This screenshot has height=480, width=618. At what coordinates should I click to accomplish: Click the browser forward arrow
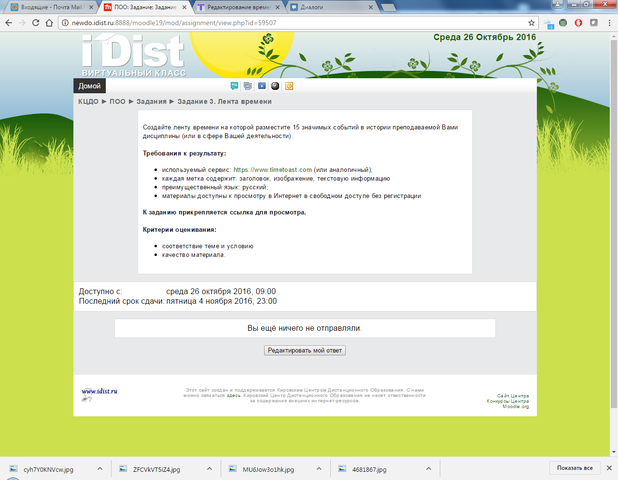click(x=22, y=23)
